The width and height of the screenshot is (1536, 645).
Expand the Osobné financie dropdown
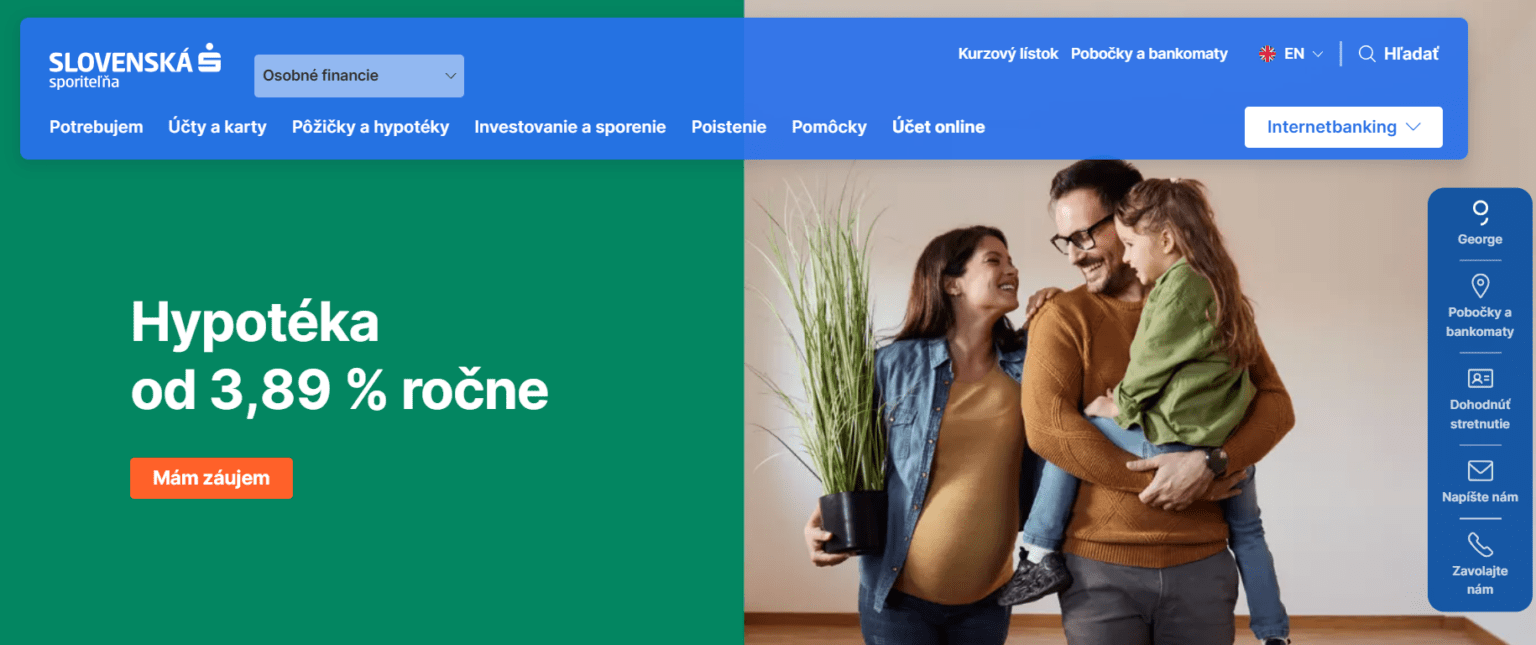(359, 76)
